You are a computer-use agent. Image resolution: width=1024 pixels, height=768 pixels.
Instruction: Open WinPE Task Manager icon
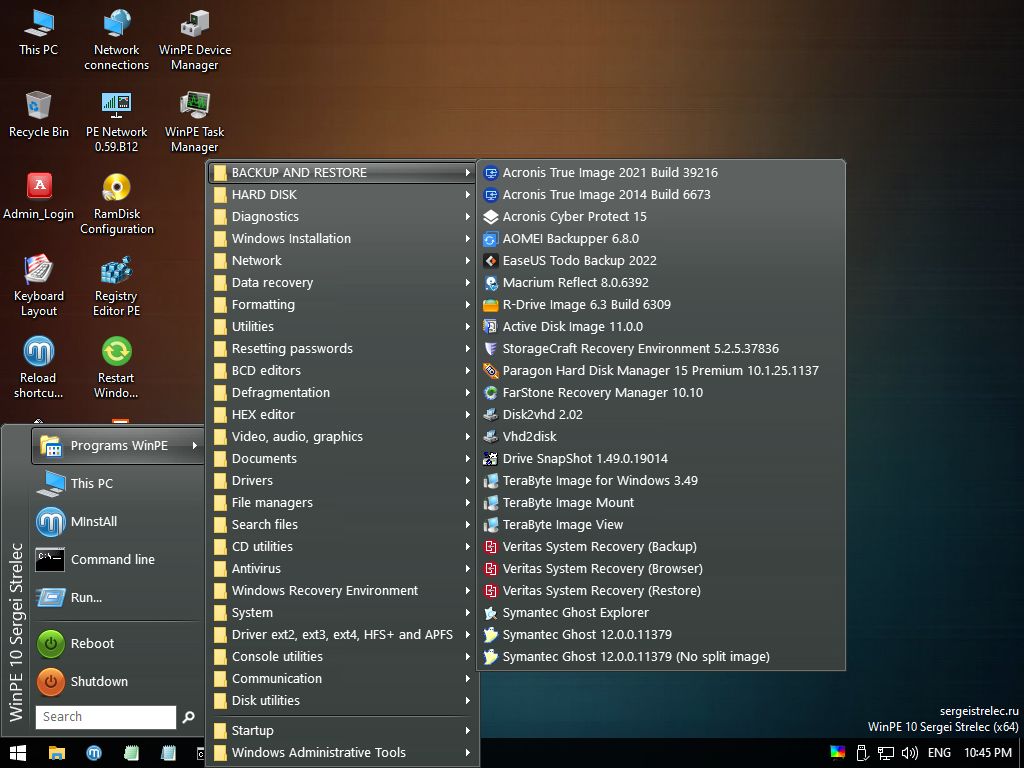tap(195, 122)
